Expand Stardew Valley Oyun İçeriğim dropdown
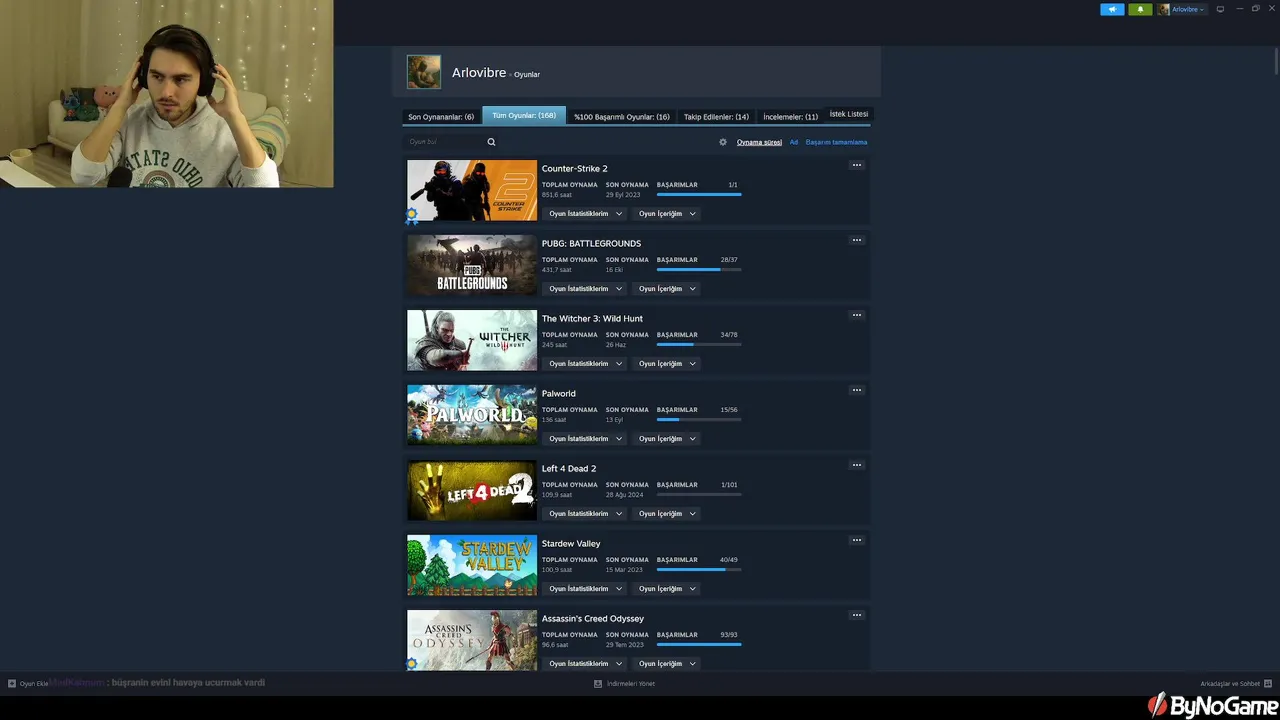Viewport: 1280px width, 720px height. pos(667,589)
